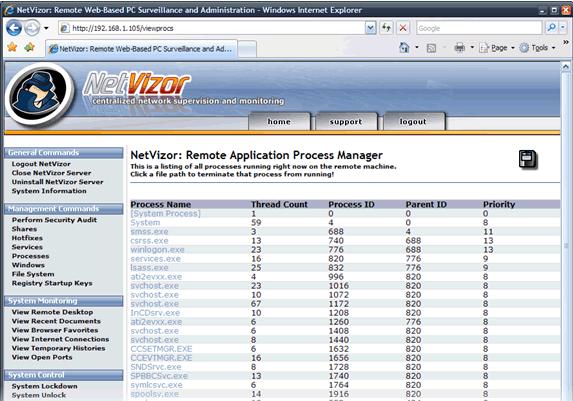Screen dimensions: 573x401
Task: Open the Windows command
Action: 28,265
